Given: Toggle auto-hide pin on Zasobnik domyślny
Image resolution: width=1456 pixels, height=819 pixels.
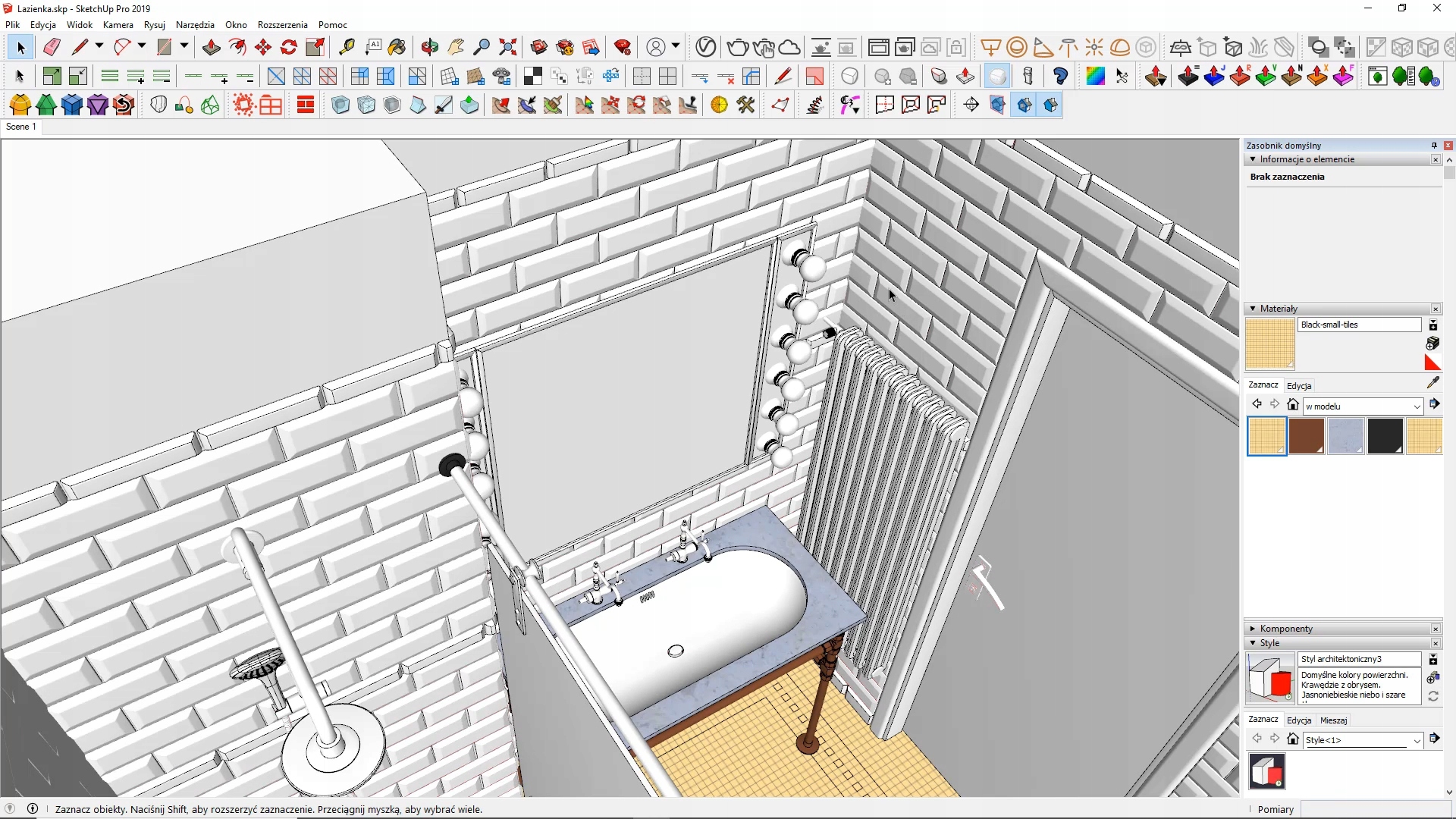Looking at the screenshot, I should [1434, 145].
